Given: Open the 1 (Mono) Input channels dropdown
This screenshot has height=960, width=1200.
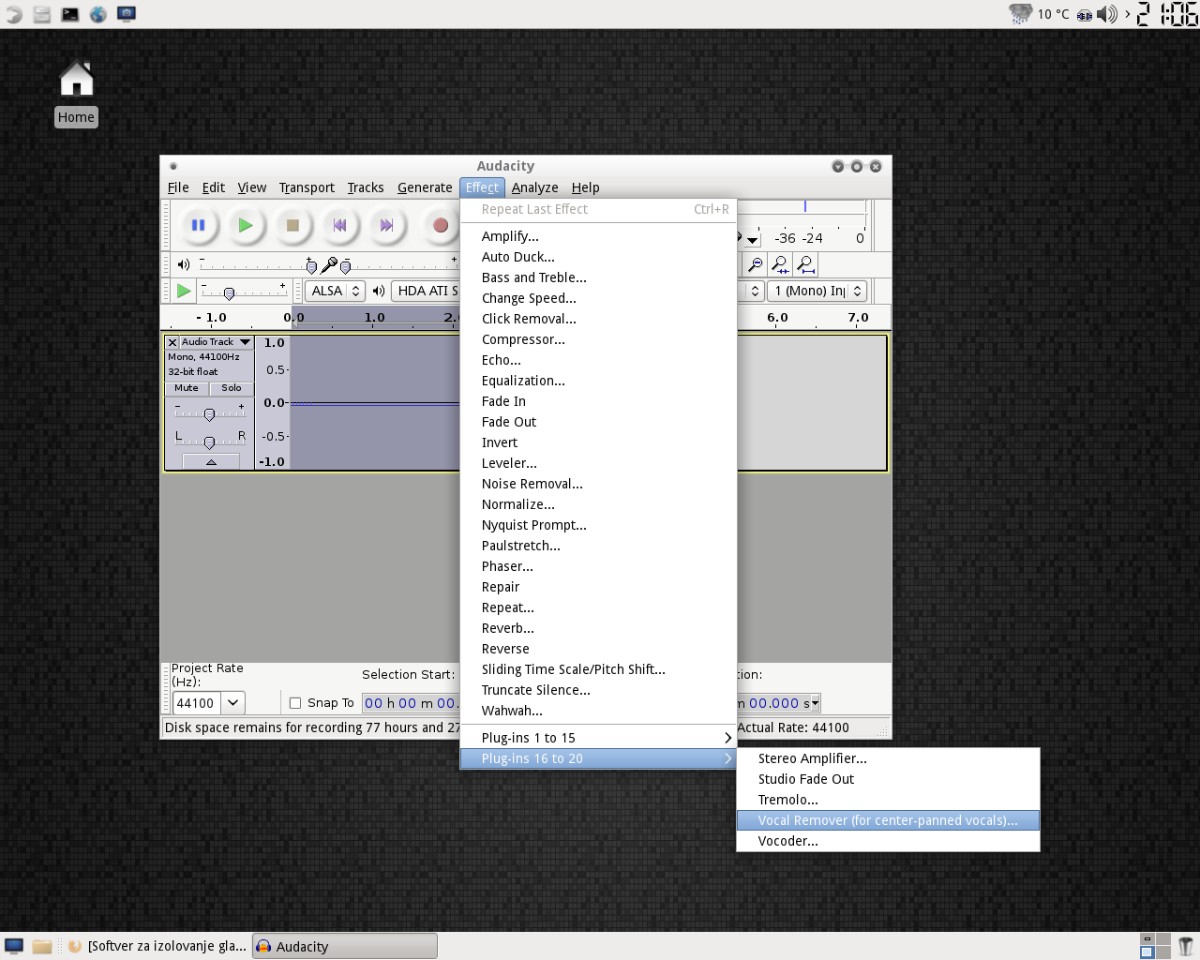Looking at the screenshot, I should [x=816, y=291].
